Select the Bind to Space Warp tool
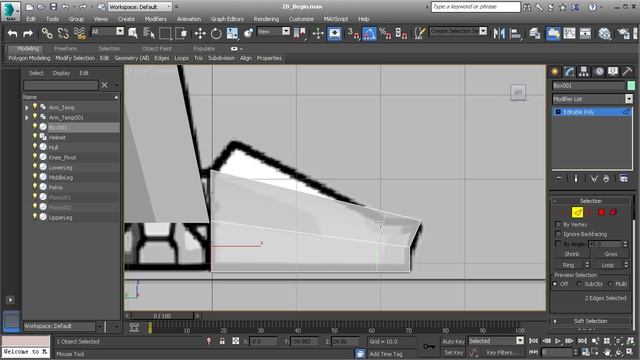 point(80,33)
